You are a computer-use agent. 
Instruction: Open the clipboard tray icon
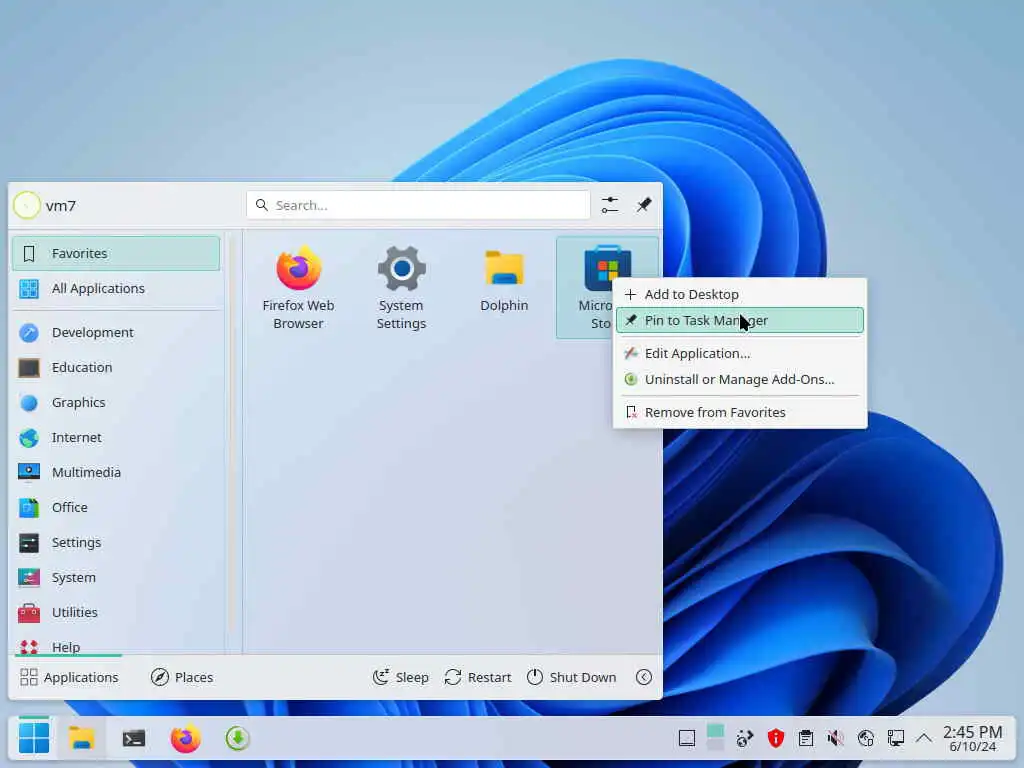click(x=806, y=739)
